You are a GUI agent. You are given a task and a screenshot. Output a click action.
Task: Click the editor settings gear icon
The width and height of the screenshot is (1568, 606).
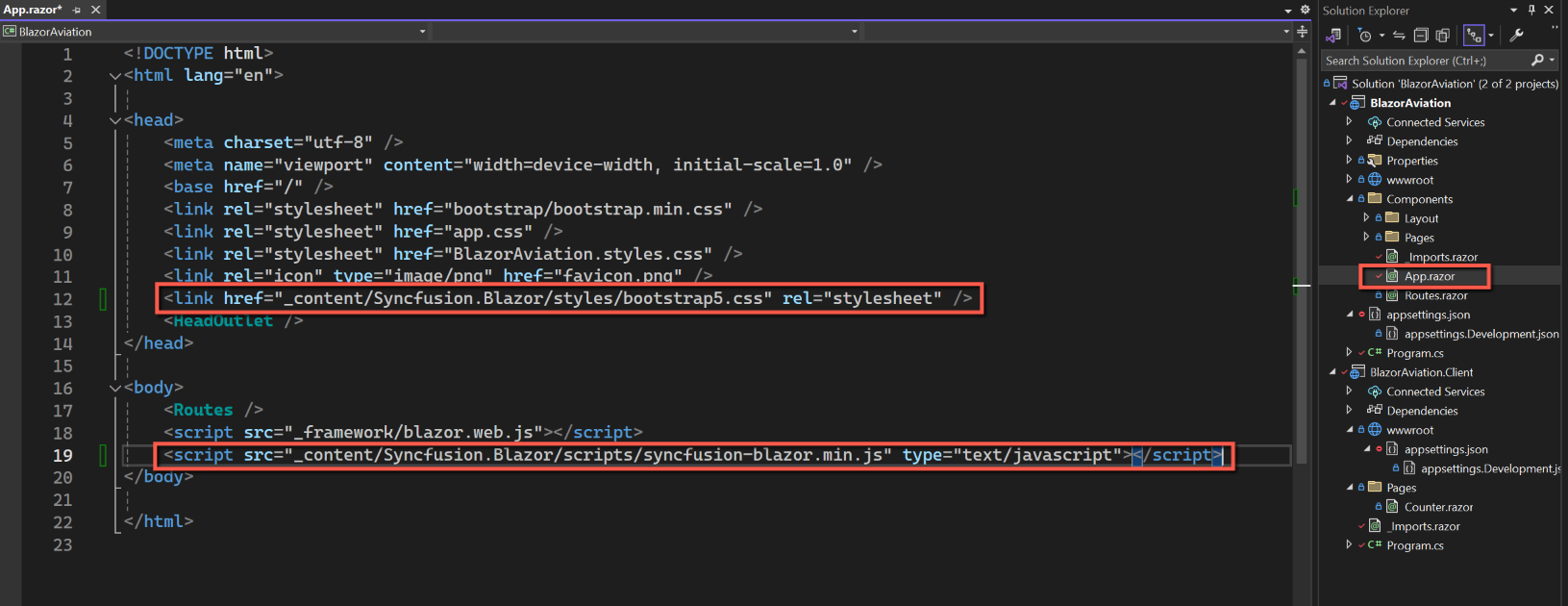pyautogui.click(x=1305, y=10)
